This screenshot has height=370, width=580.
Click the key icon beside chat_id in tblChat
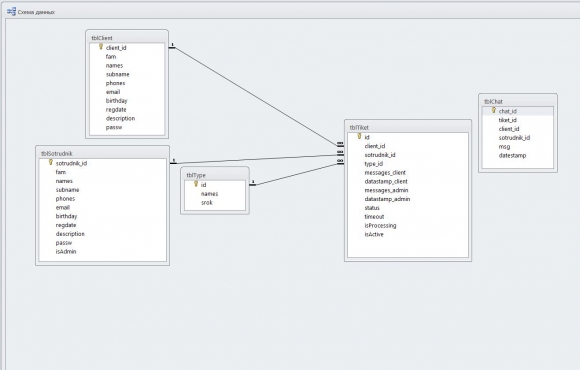click(x=493, y=110)
